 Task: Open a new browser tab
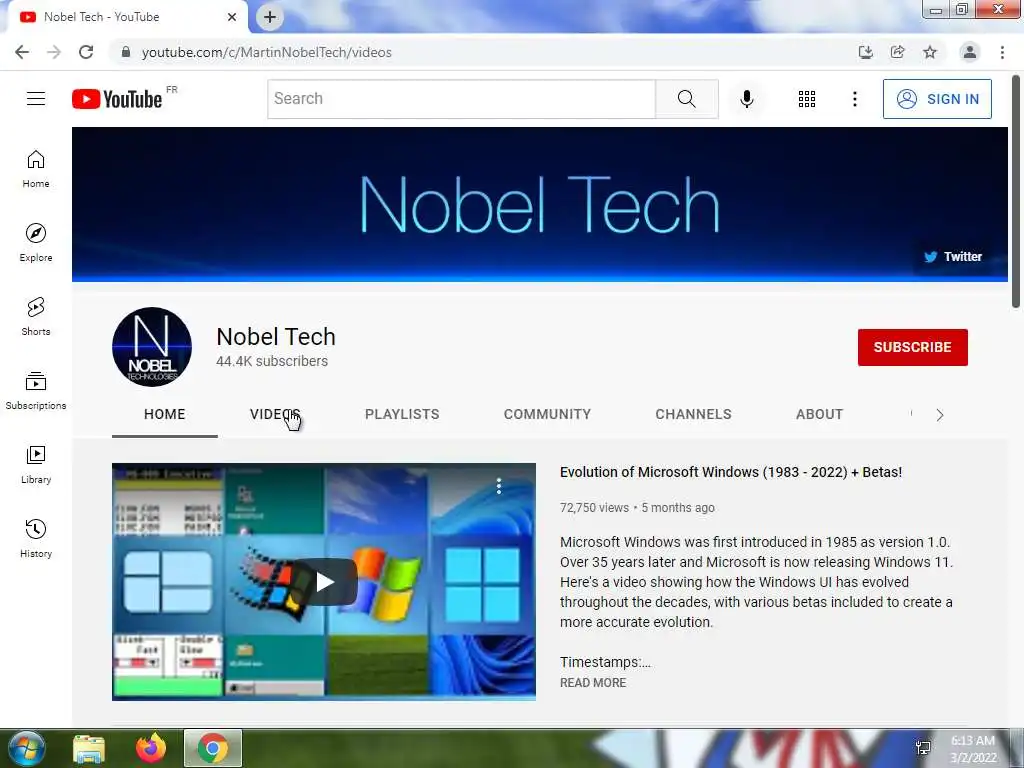270,17
